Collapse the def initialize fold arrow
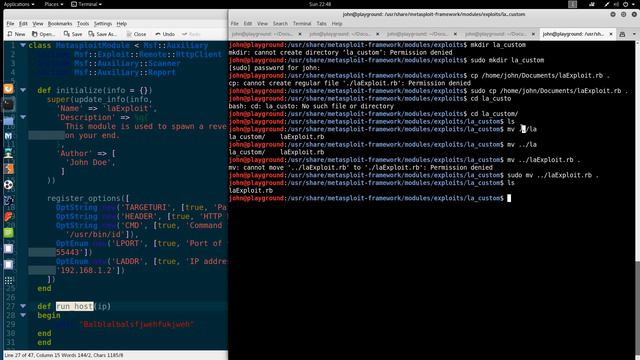Image resolution: width=640 pixels, height=360 pixels. 23,90
